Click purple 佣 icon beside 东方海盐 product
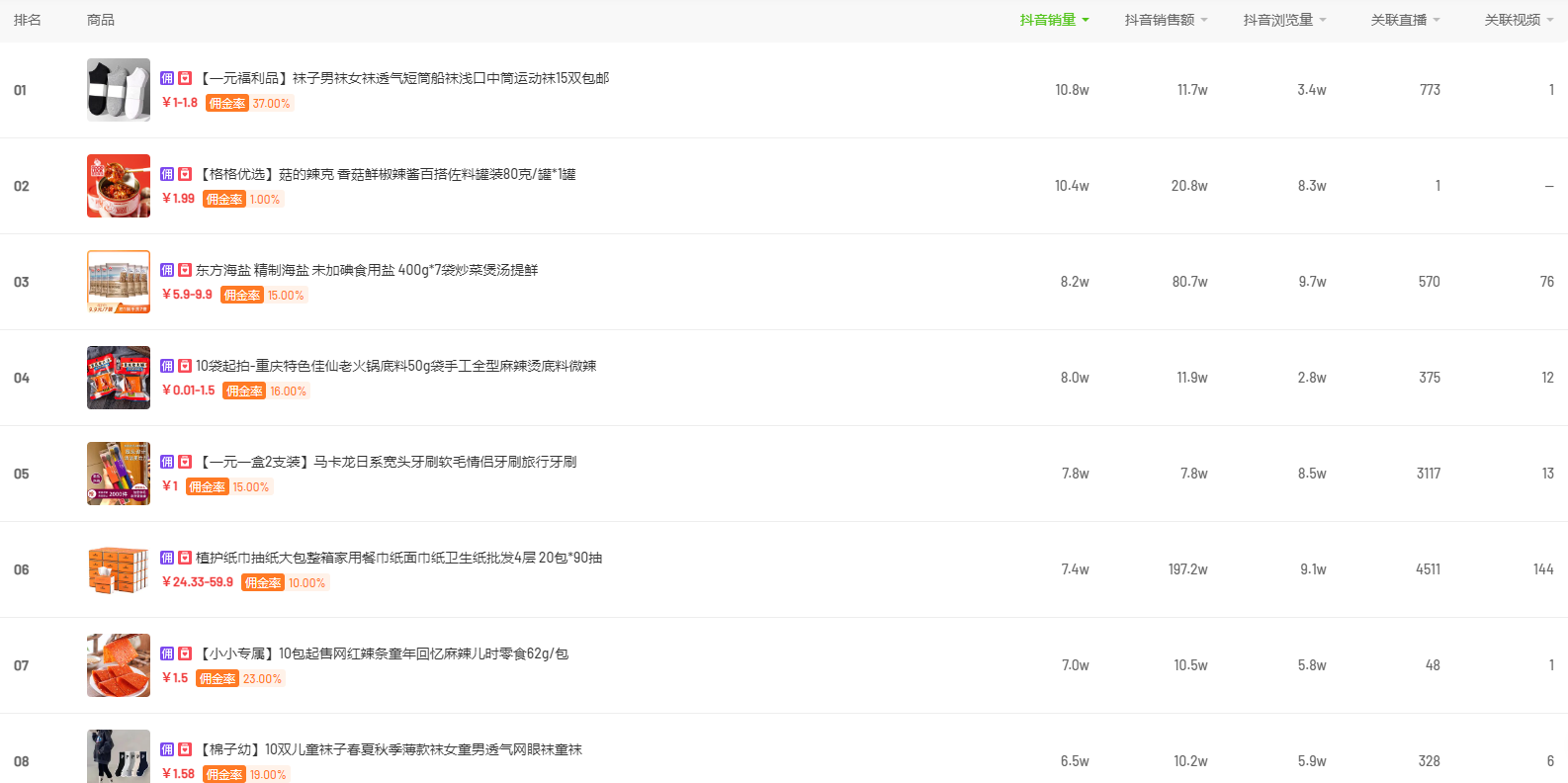 tap(167, 270)
